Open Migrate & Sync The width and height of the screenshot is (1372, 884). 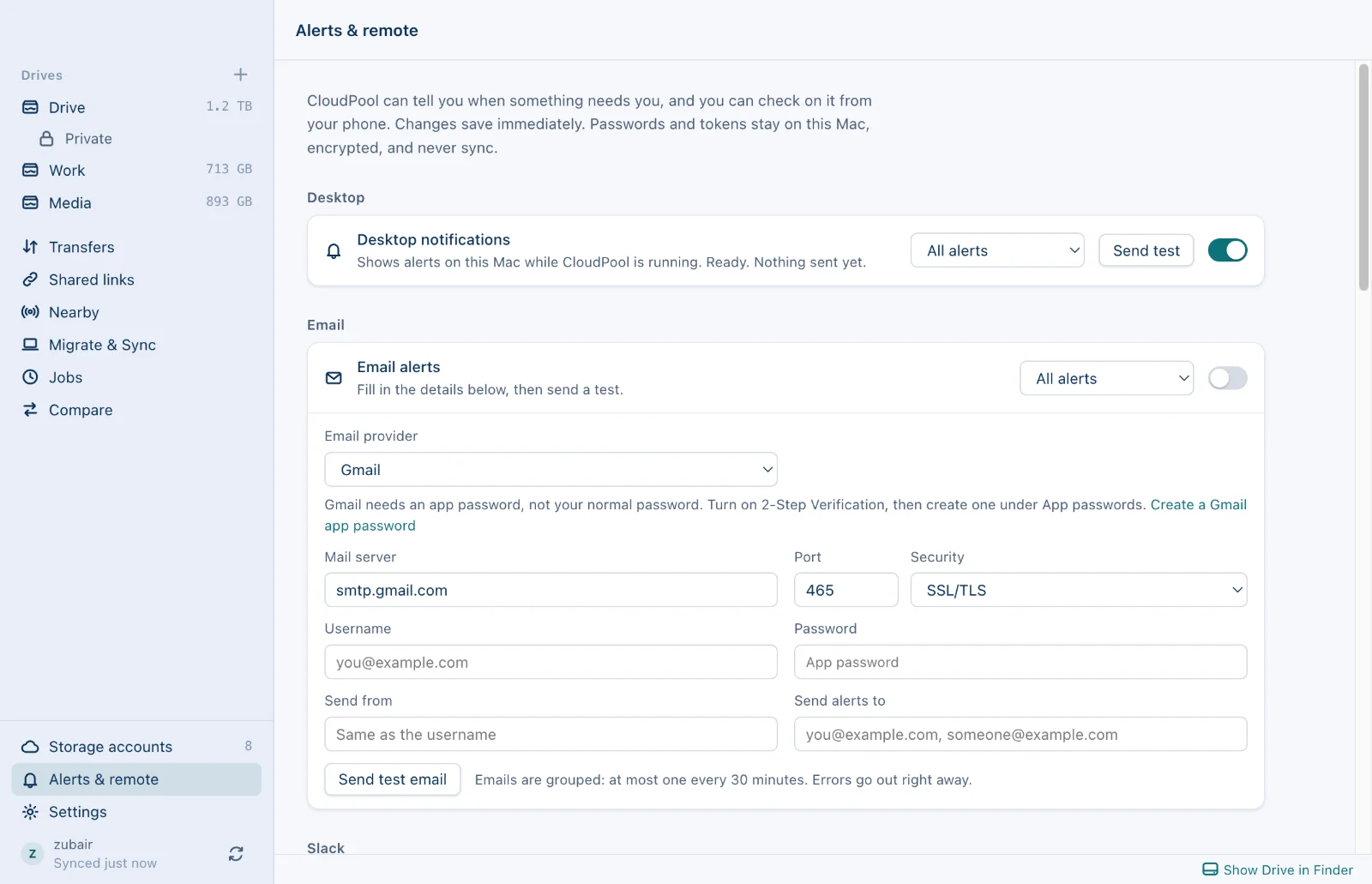tap(136, 345)
